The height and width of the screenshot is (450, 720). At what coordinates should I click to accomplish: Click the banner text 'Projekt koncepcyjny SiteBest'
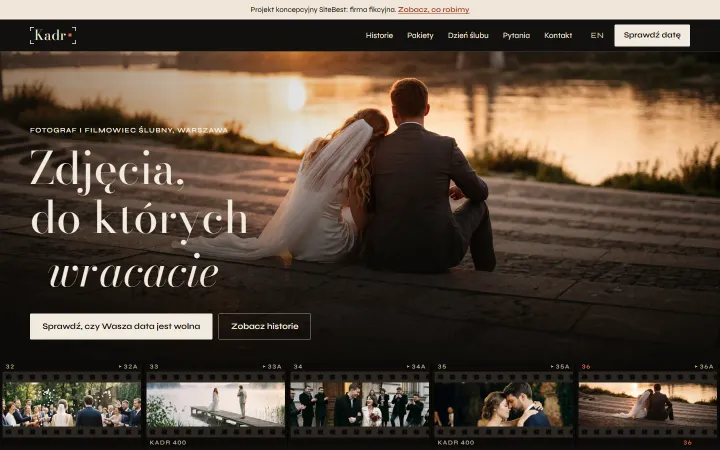click(x=298, y=10)
